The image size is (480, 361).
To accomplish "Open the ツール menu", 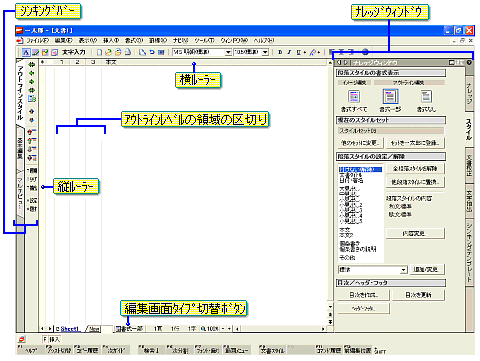I will 204,40.
